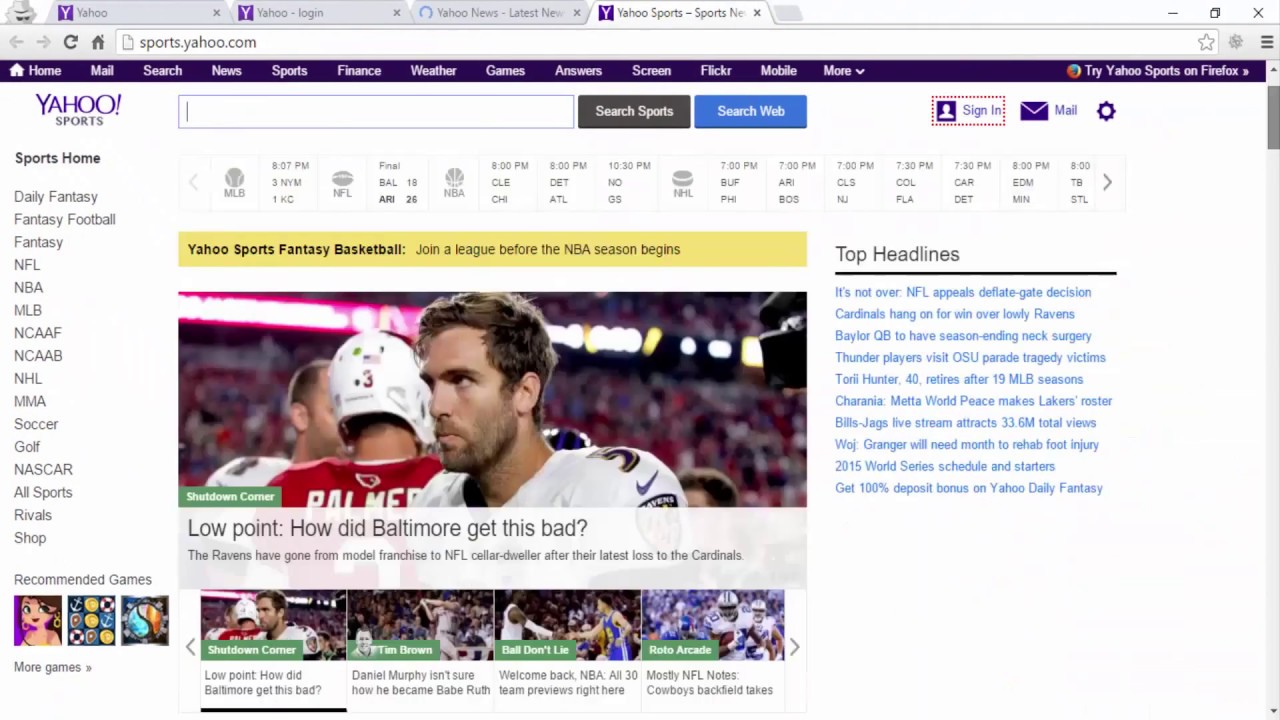Show next story thumbnails with the right arrow
The height and width of the screenshot is (720, 1280).
794,647
